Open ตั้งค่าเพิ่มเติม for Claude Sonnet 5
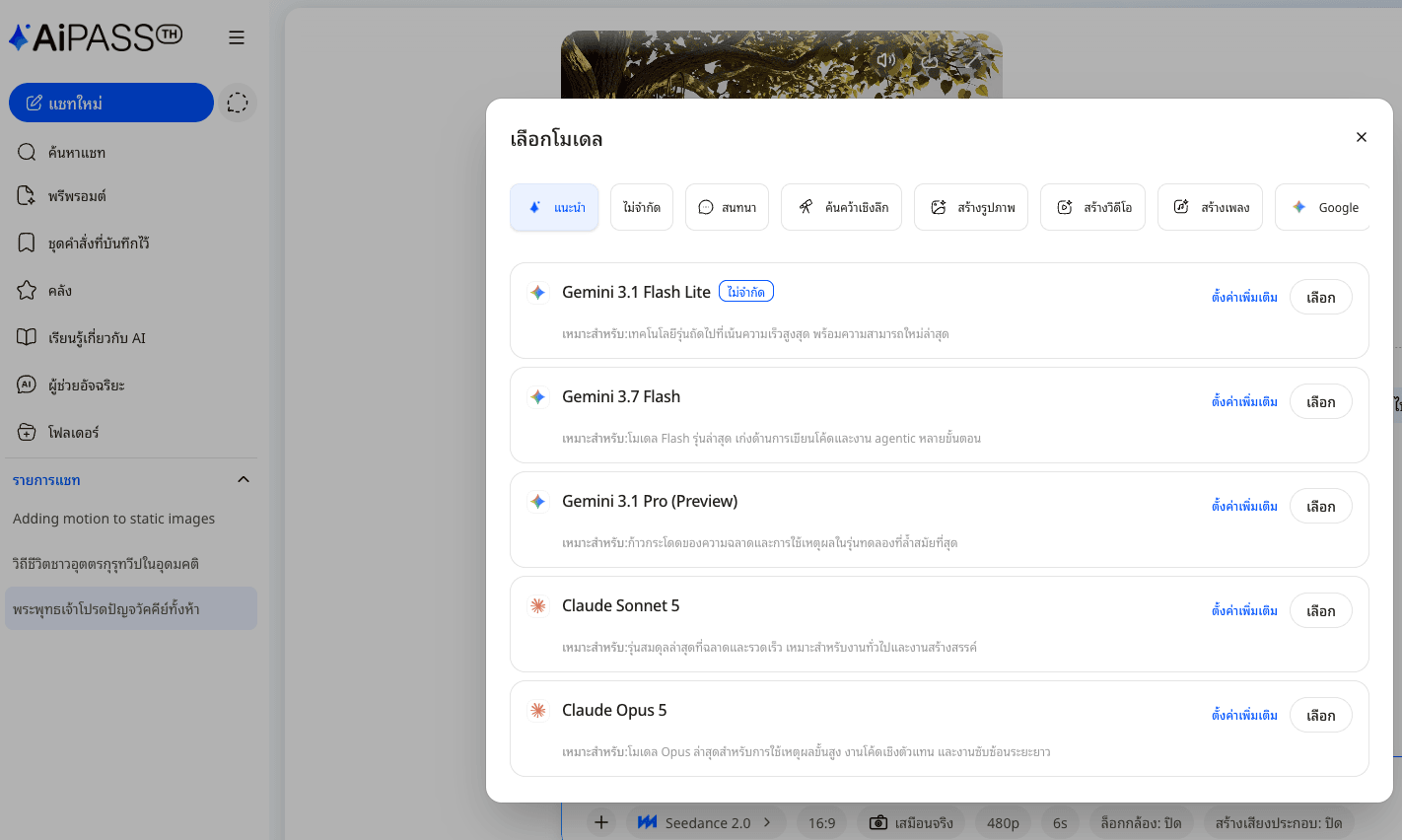Viewport: 1402px width, 840px height. pyautogui.click(x=1244, y=610)
